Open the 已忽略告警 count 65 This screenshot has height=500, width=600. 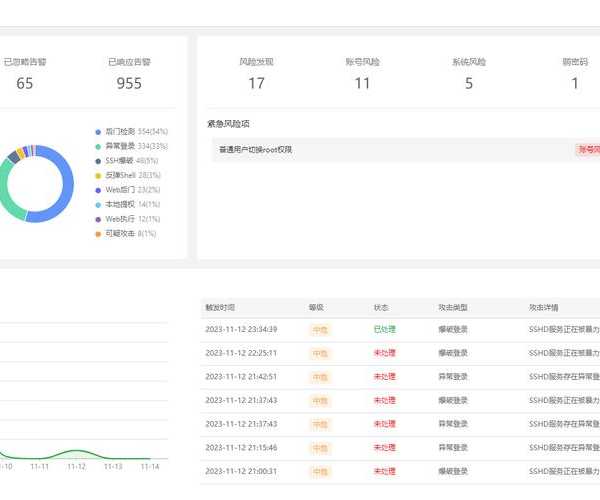coord(25,83)
